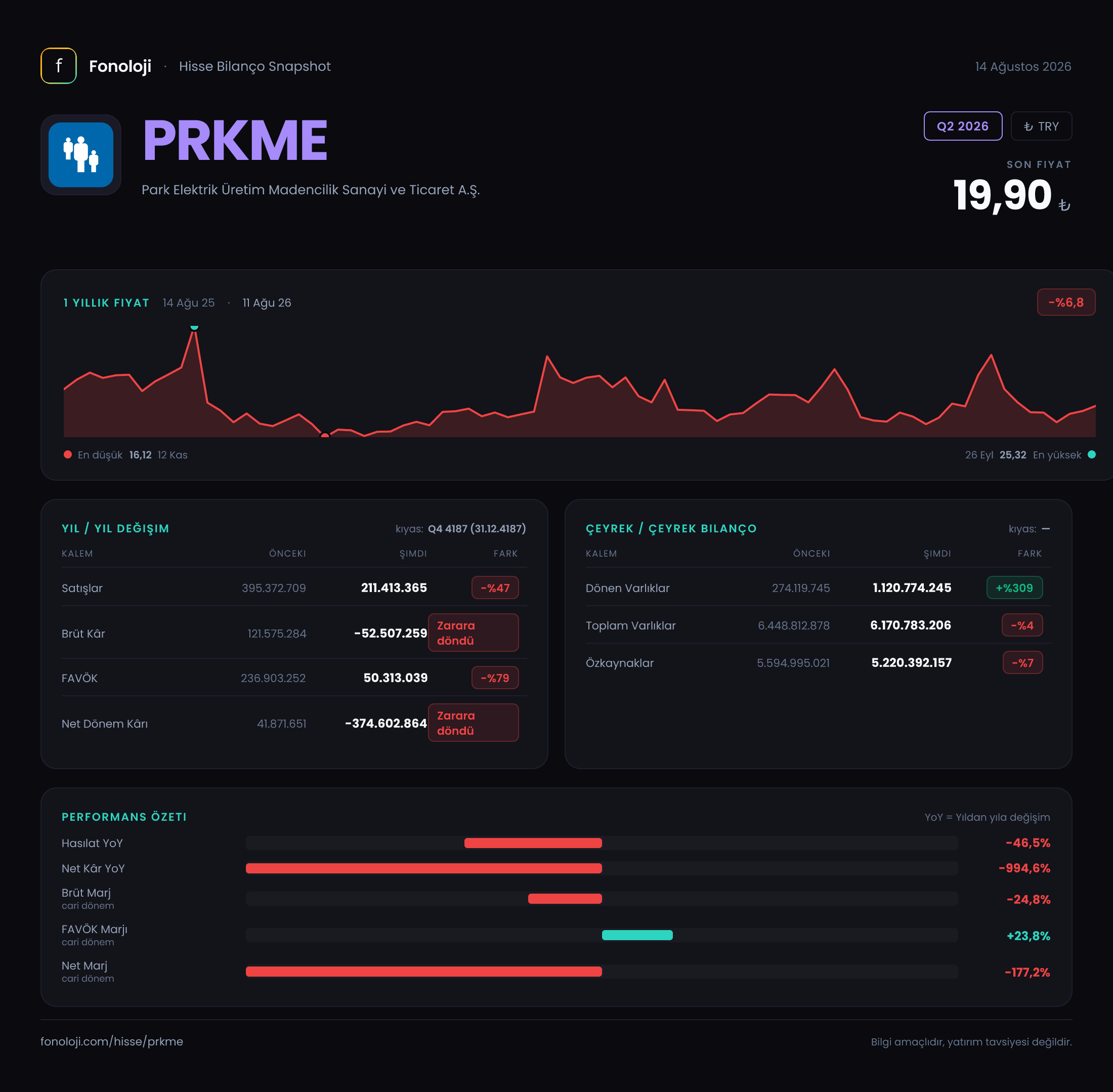Click the '11 Ağu 26' chart end date
1113x1092 pixels.
tap(267, 303)
